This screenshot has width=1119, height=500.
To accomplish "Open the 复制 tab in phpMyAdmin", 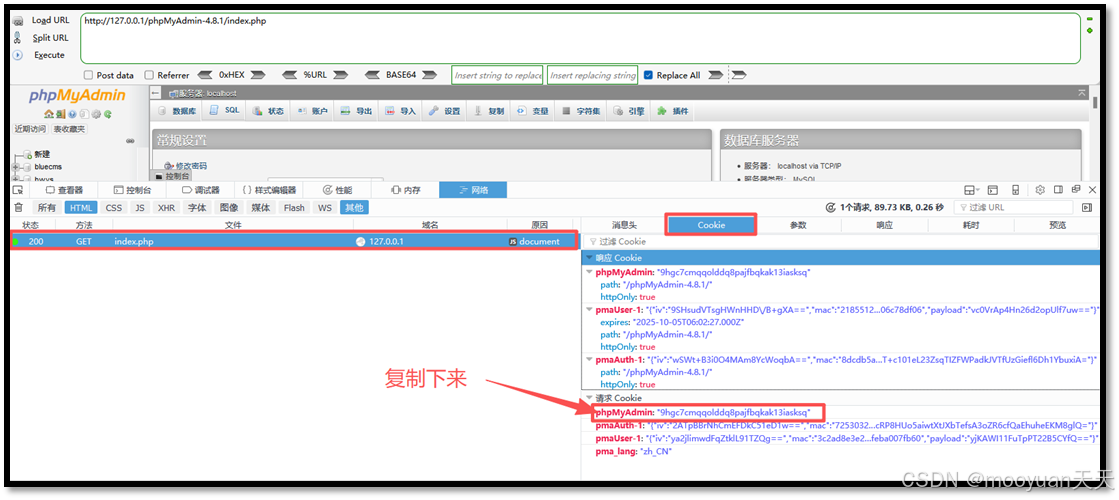I will click(x=490, y=111).
